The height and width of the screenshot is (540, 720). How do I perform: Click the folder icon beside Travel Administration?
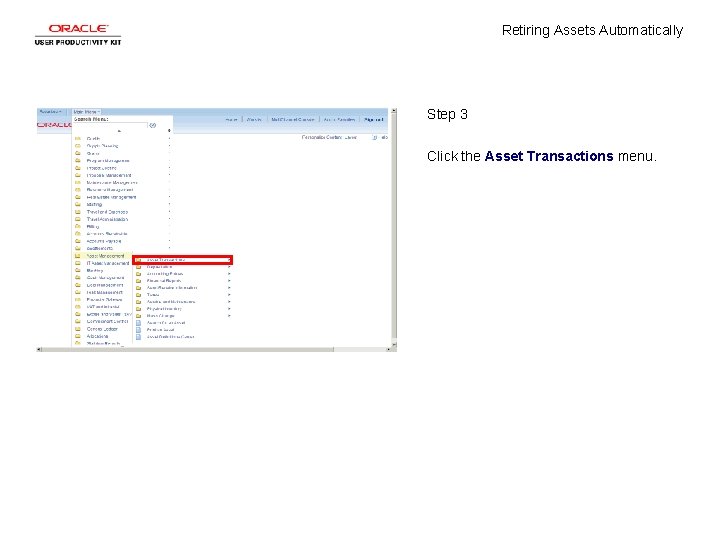click(x=78, y=219)
